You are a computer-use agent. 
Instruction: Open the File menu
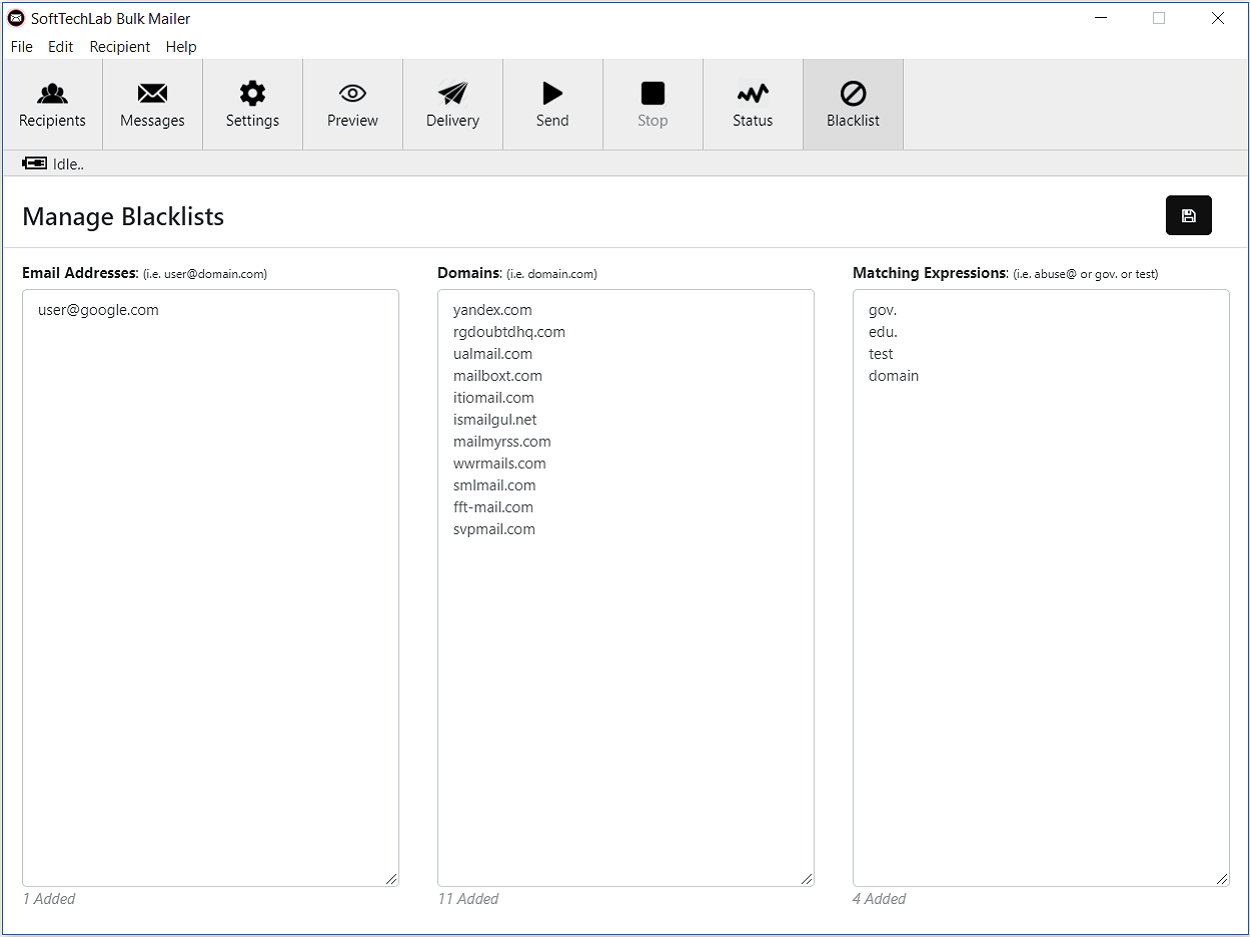click(22, 47)
